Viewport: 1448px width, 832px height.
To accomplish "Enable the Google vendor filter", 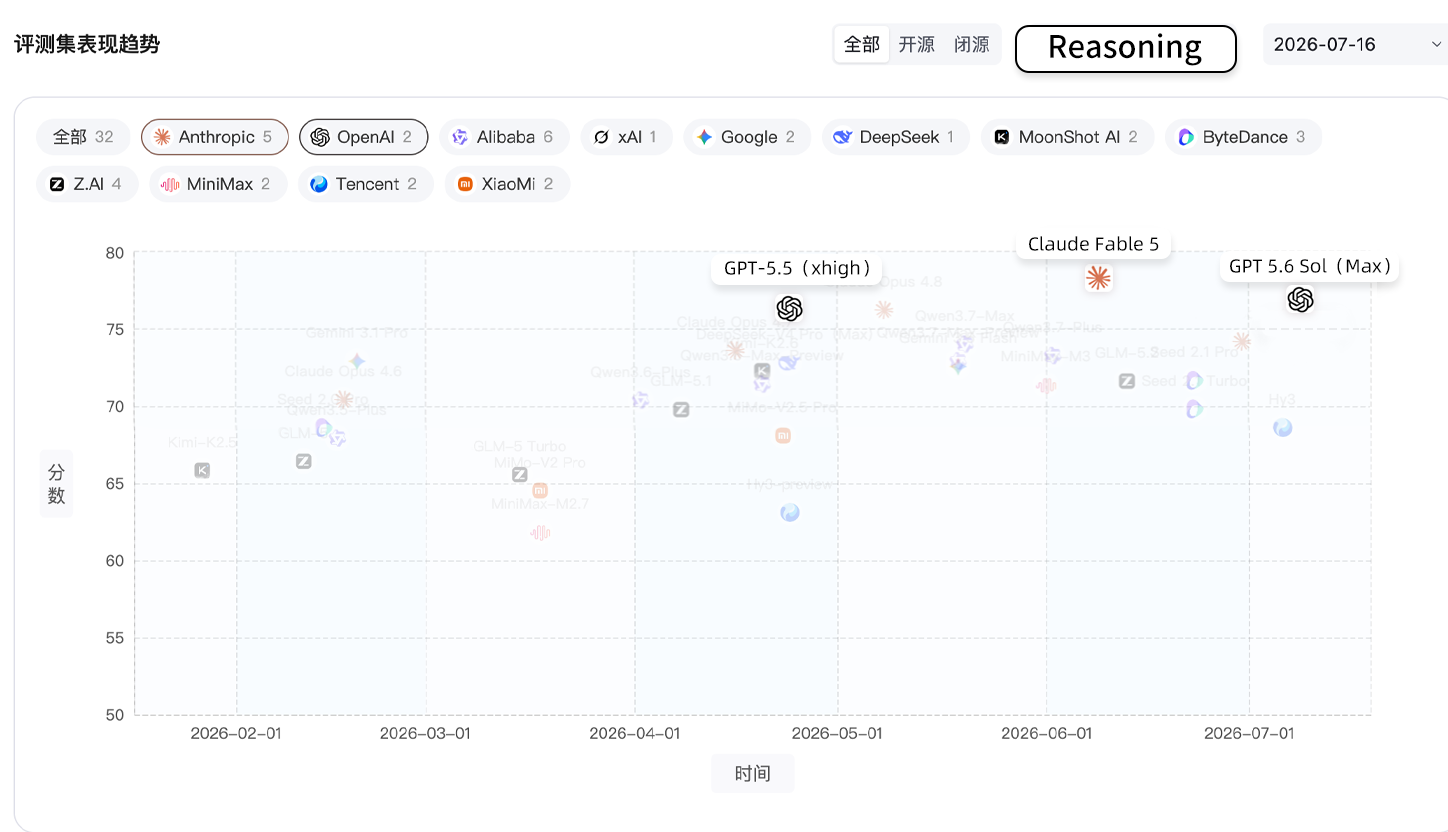I will coord(748,137).
